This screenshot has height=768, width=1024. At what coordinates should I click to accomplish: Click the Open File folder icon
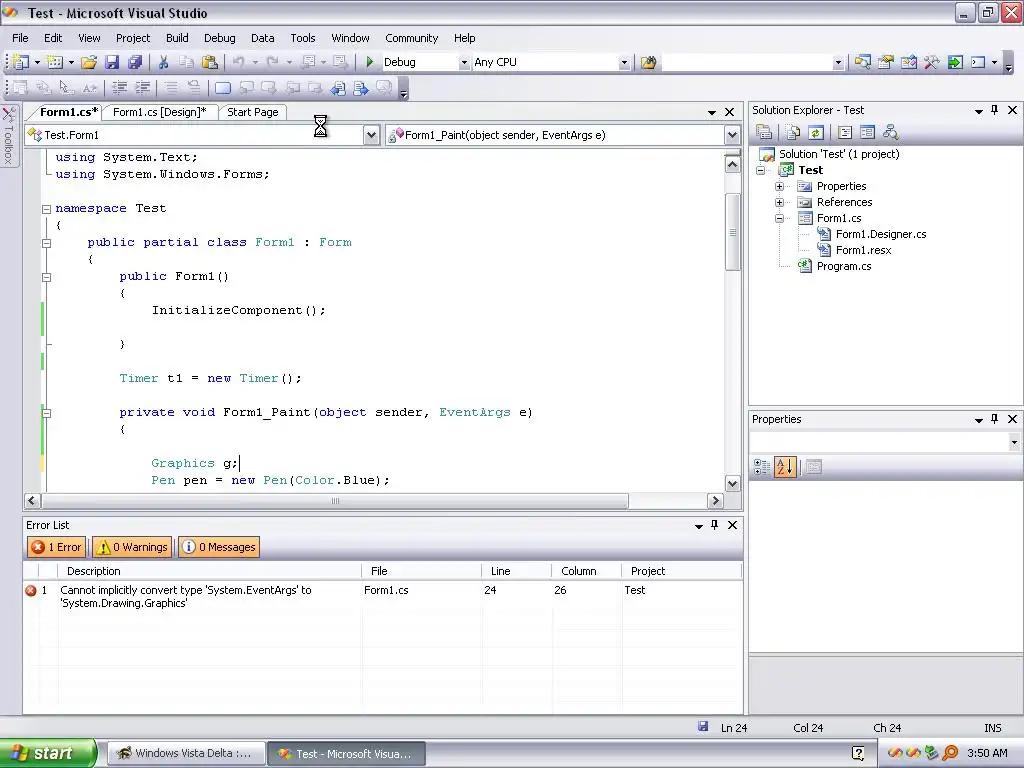(89, 62)
